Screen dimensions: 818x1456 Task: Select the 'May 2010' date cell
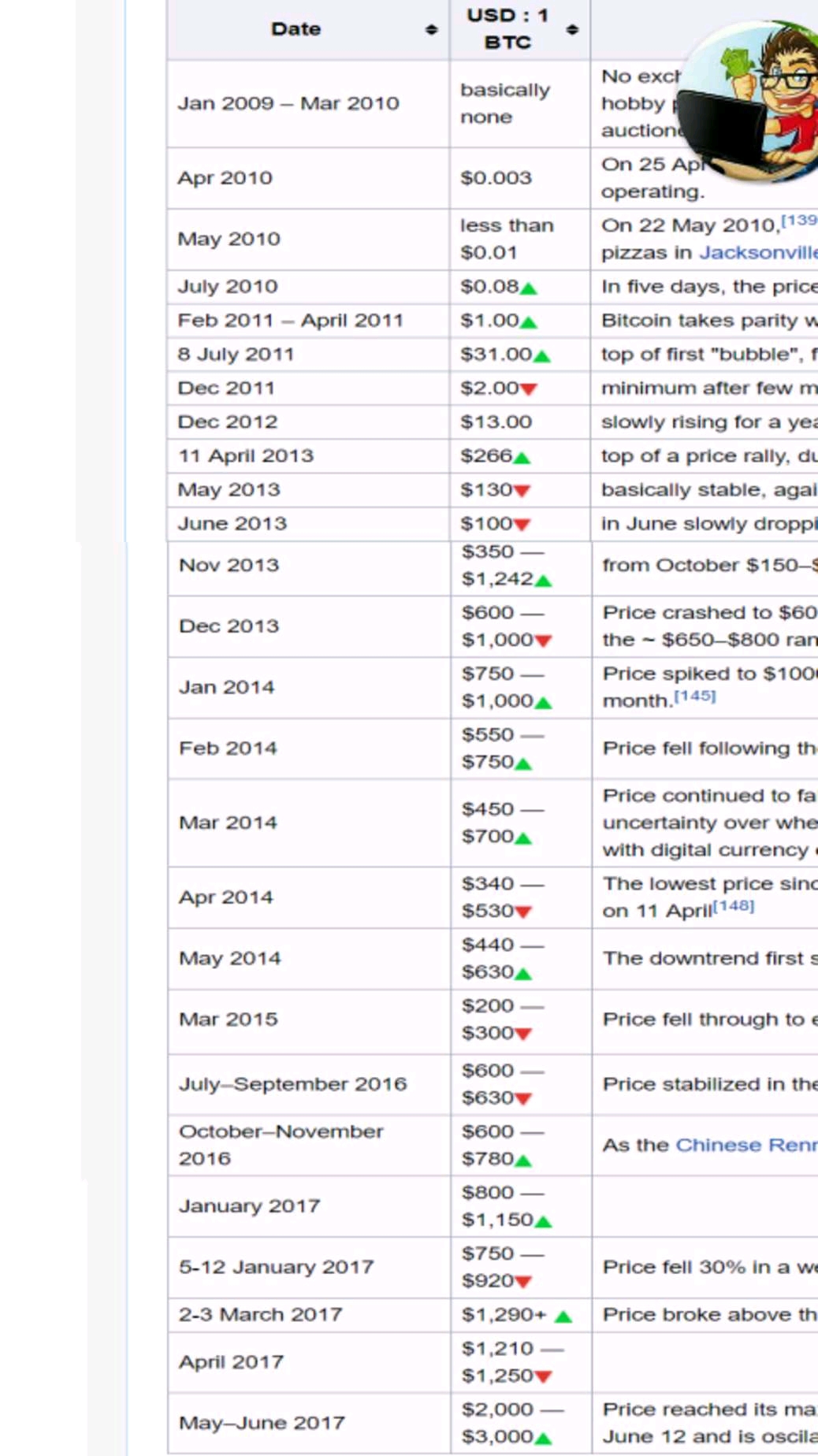click(x=308, y=240)
